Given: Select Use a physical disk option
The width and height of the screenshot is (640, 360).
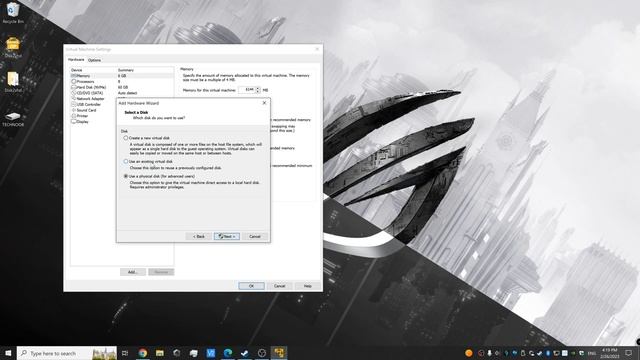Looking at the screenshot, I should (x=160, y=176).
